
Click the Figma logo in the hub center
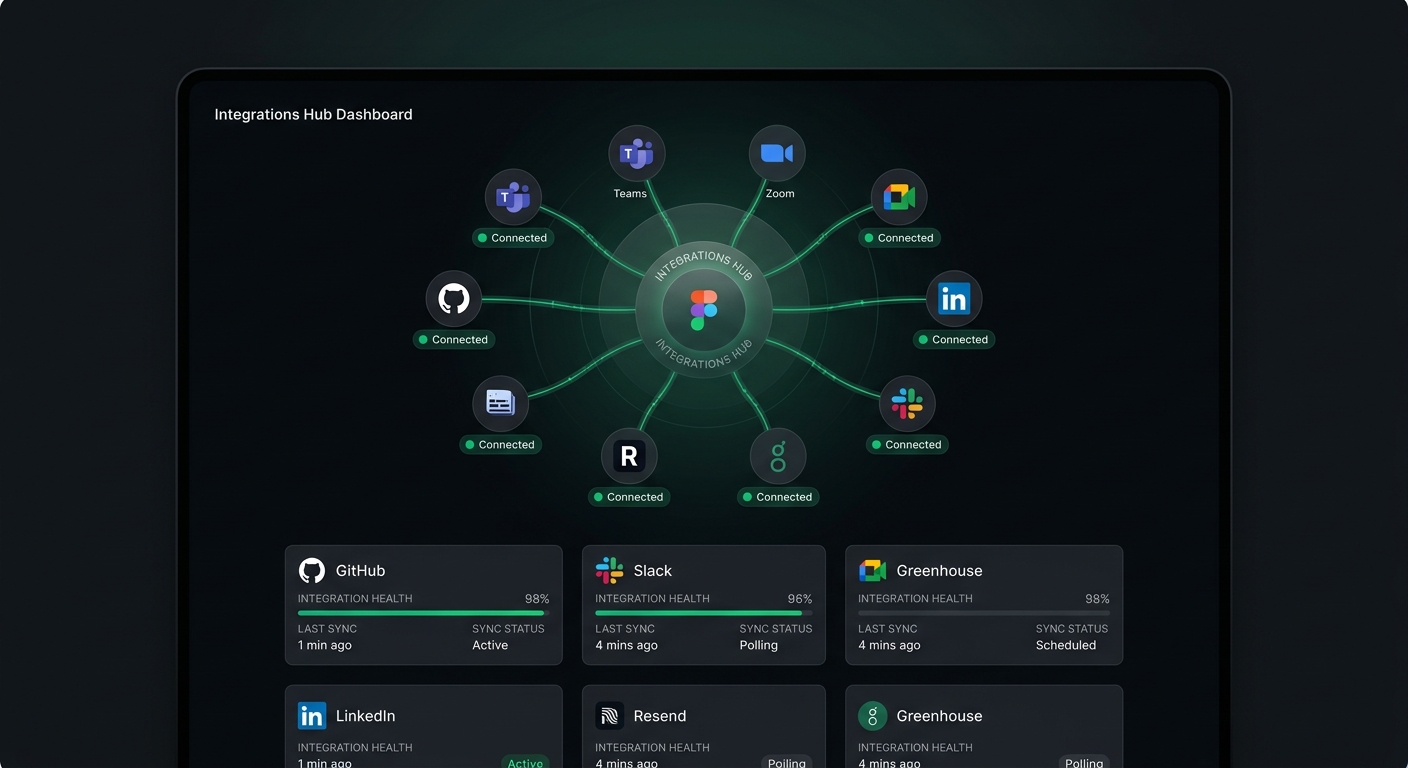click(704, 310)
